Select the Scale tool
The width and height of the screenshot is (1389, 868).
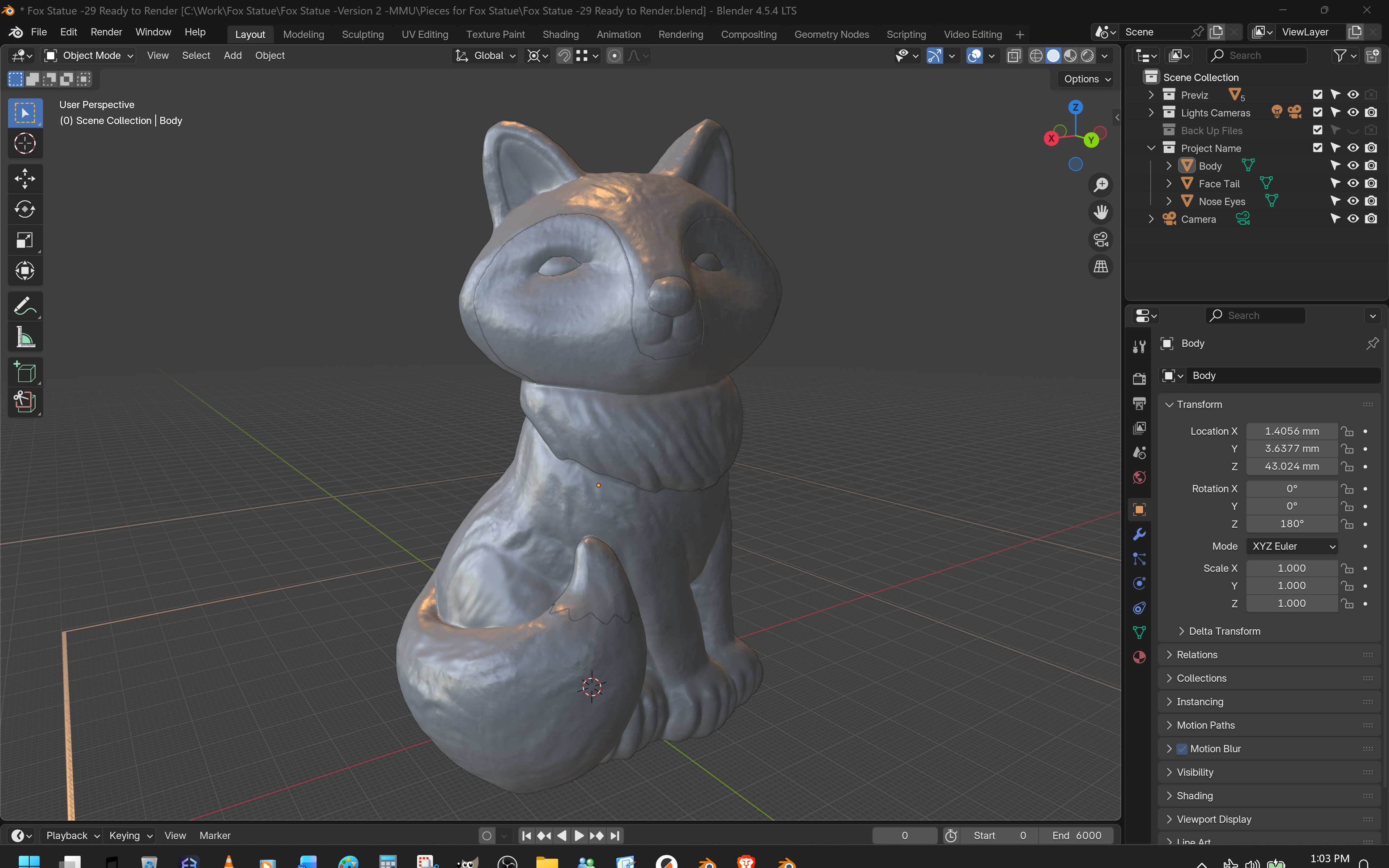(x=25, y=240)
